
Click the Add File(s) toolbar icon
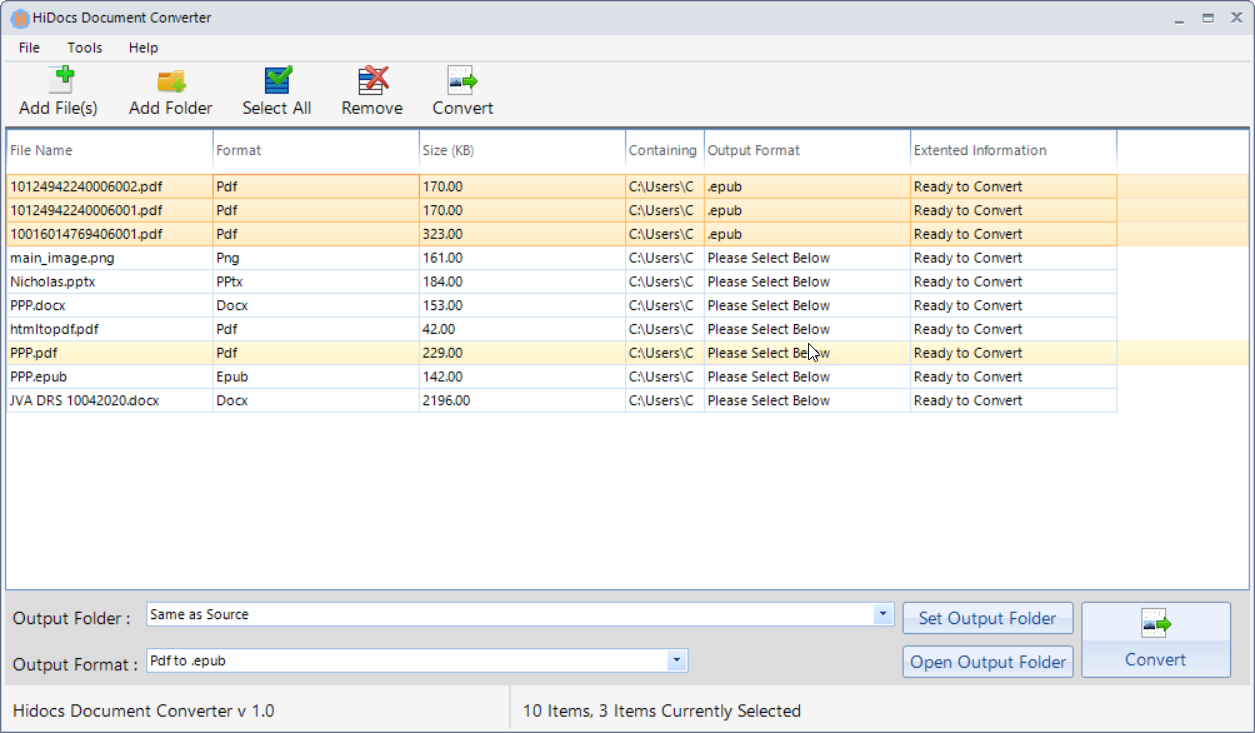coord(57,90)
